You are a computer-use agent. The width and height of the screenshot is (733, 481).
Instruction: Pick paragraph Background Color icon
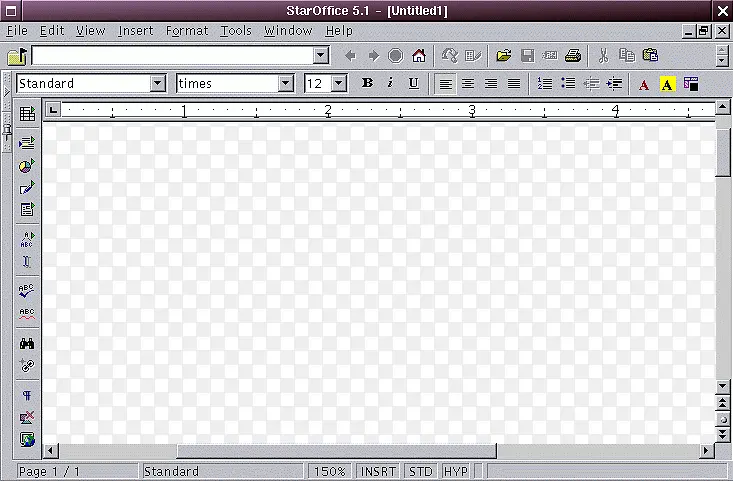coord(691,84)
